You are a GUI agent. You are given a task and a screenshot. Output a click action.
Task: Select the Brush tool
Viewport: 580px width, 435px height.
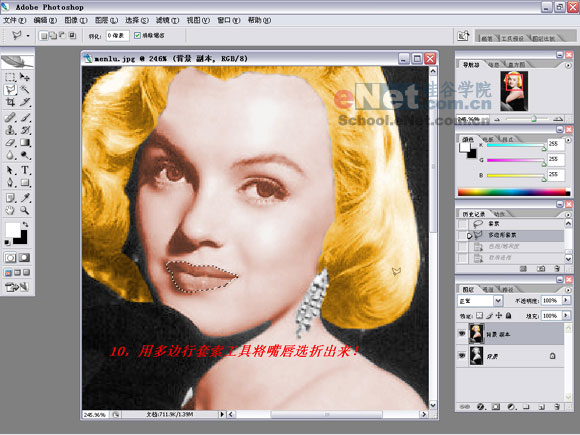coord(25,118)
